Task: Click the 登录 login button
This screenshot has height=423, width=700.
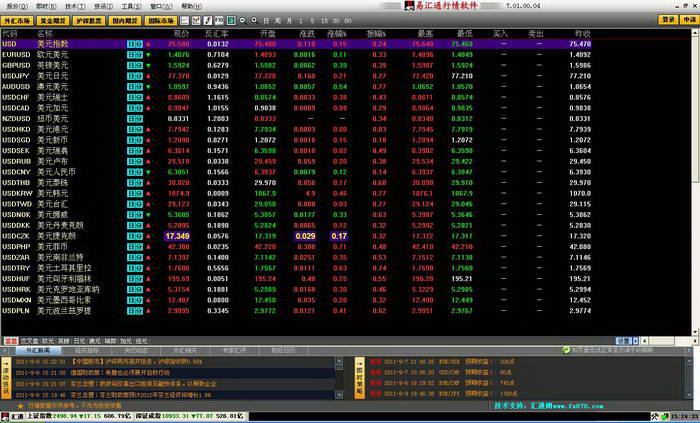Action: [x=668, y=20]
